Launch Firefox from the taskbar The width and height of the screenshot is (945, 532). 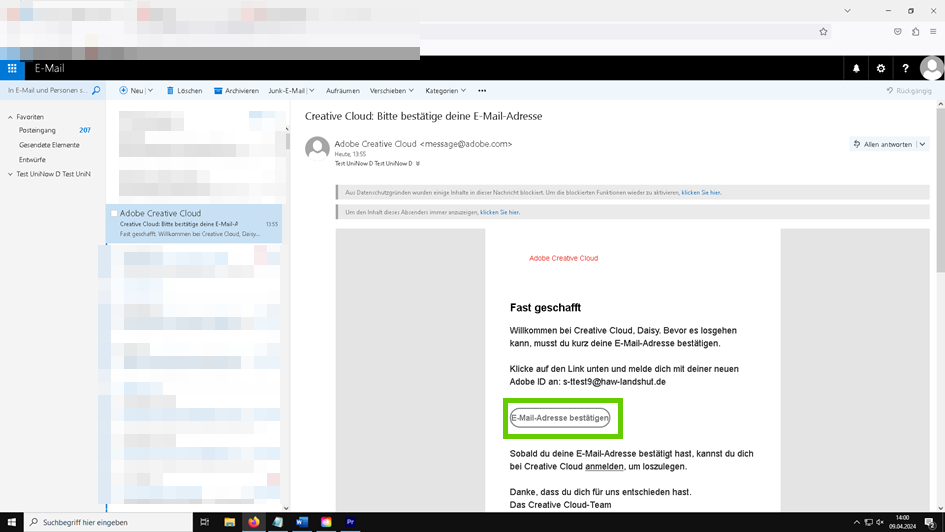click(x=253, y=522)
